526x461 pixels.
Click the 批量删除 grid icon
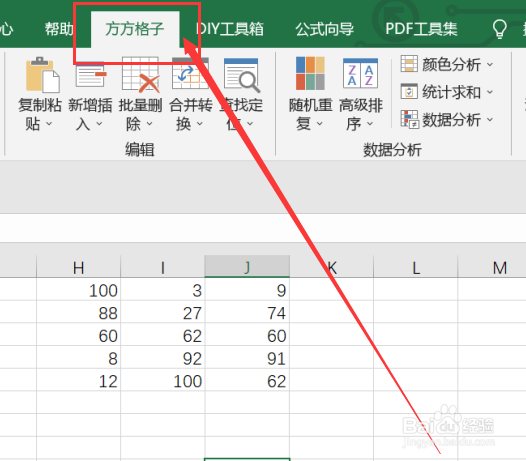click(141, 74)
